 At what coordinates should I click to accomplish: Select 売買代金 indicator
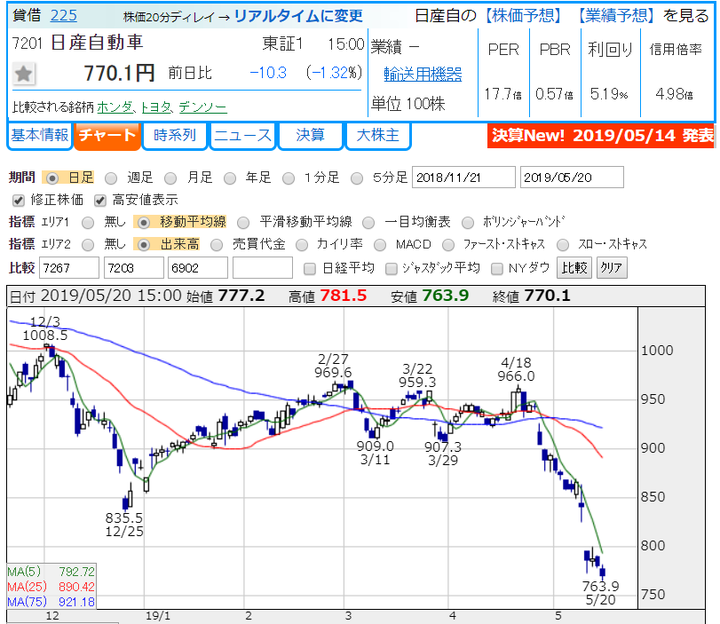216,245
